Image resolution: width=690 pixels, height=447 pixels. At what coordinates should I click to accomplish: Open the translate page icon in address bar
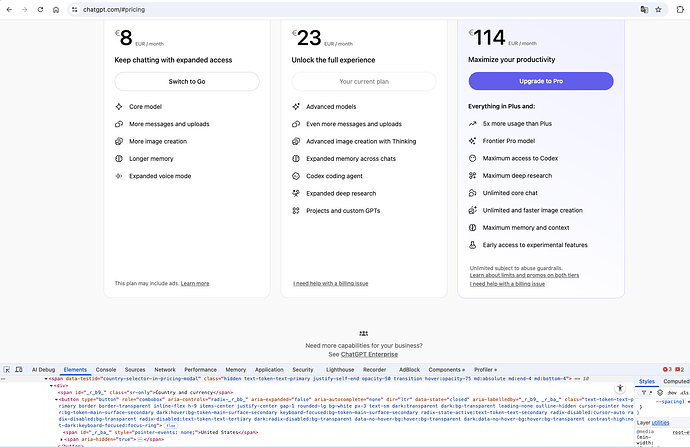point(644,9)
